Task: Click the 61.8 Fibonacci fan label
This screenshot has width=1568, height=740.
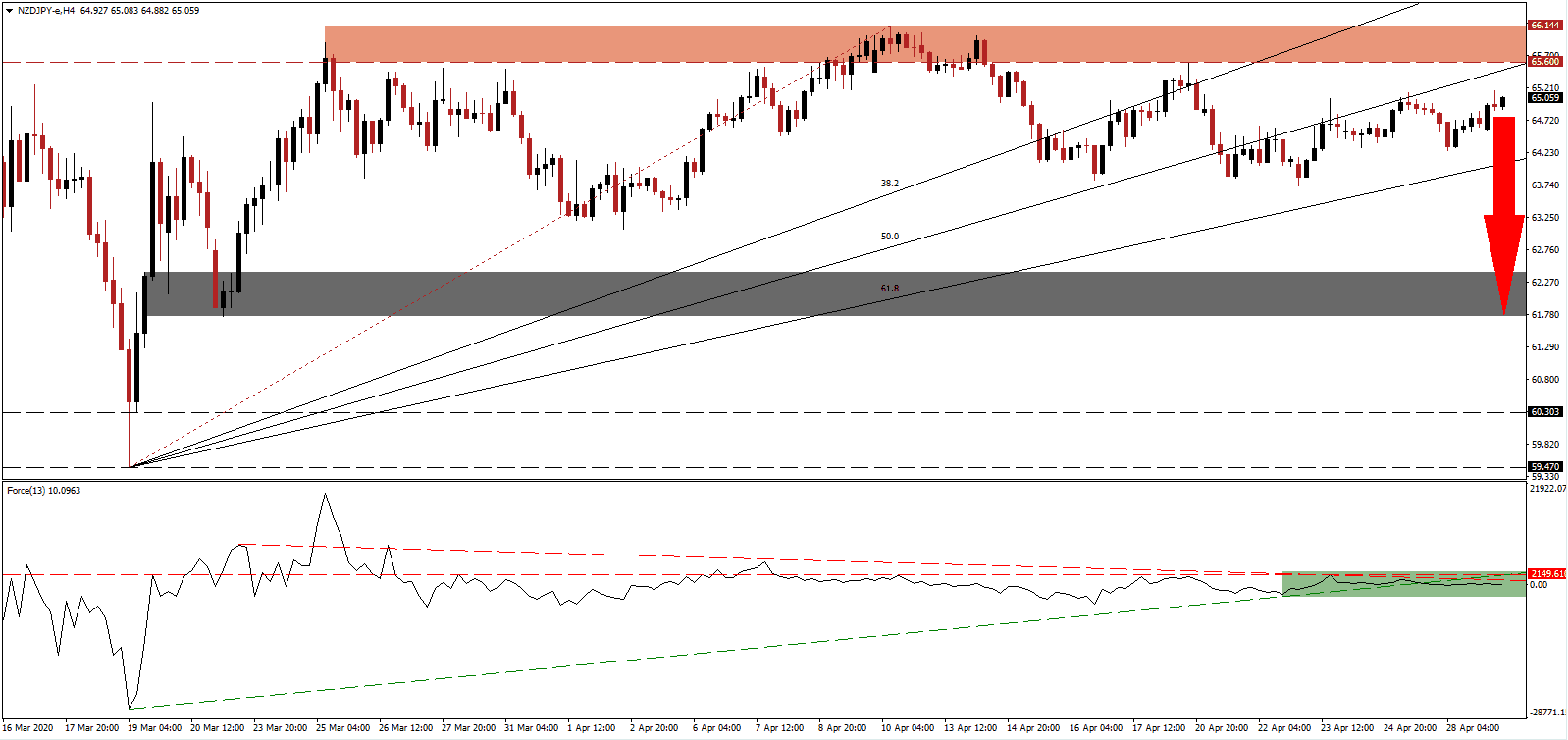Action: 889,289
